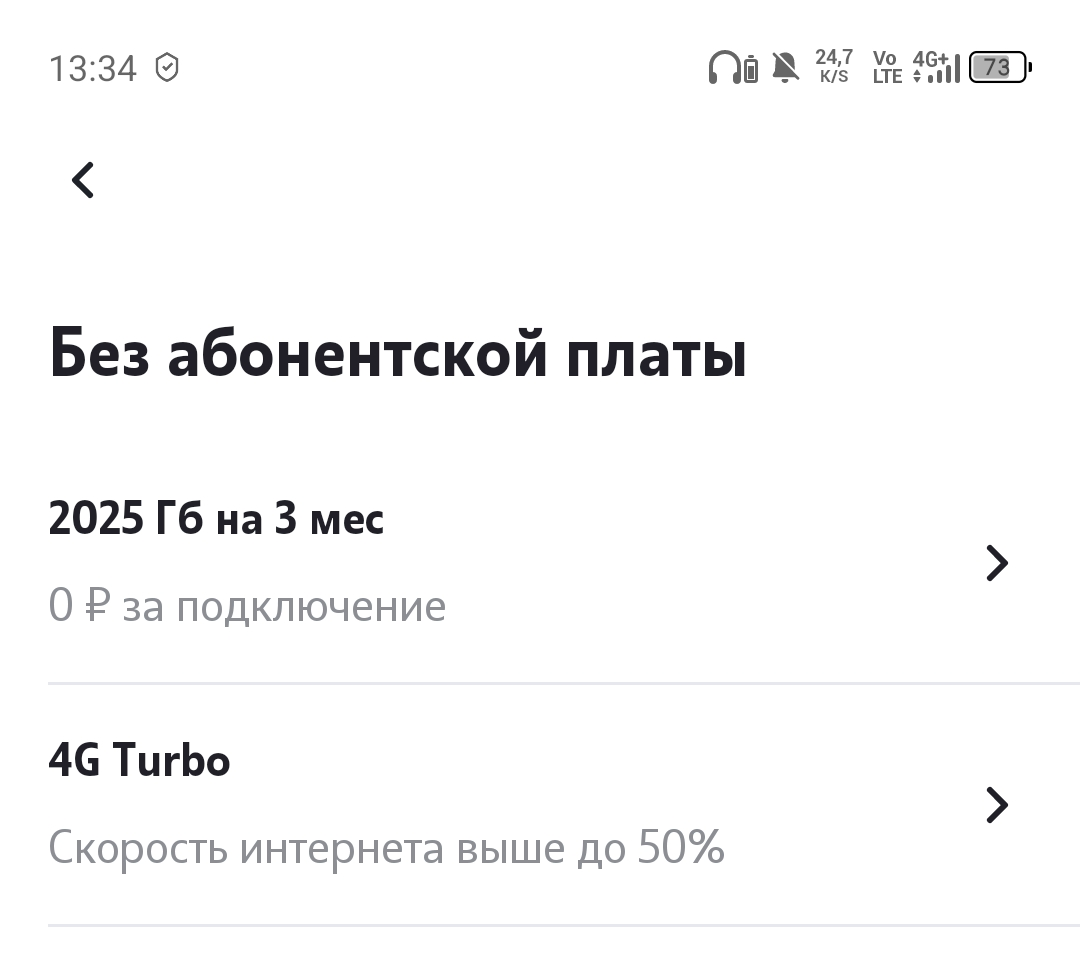Image resolution: width=1080 pixels, height=967 pixels.
Task: Tap the muted bell notification icon
Action: [785, 67]
